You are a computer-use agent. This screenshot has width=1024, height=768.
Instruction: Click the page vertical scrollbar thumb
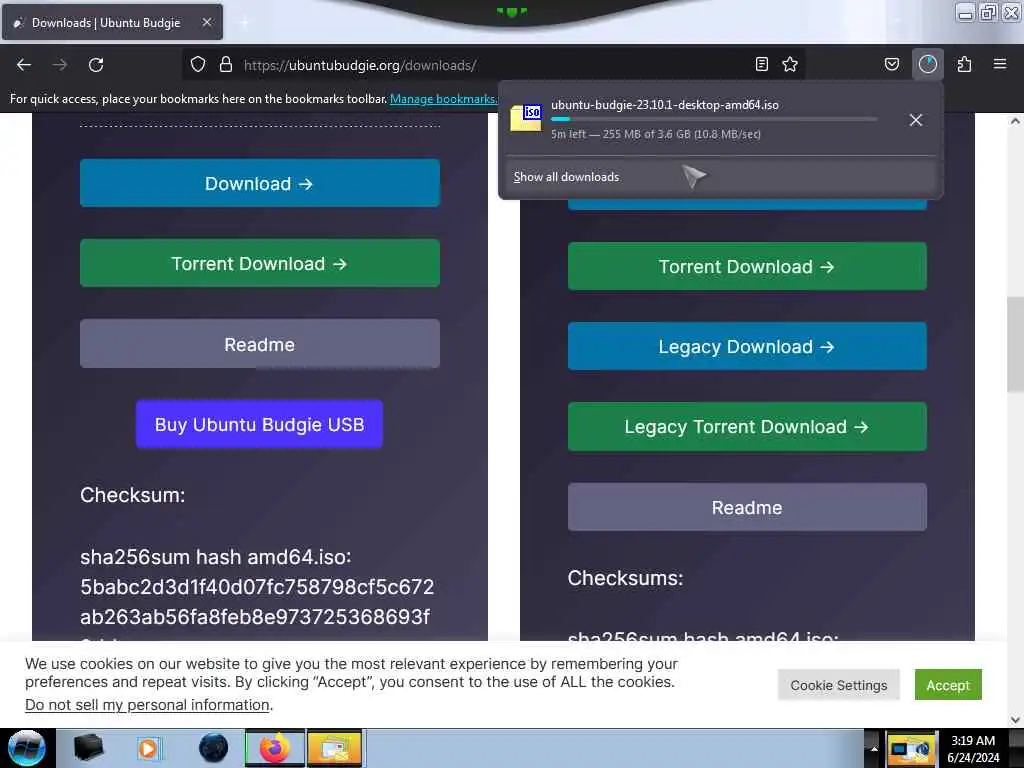tap(1015, 344)
